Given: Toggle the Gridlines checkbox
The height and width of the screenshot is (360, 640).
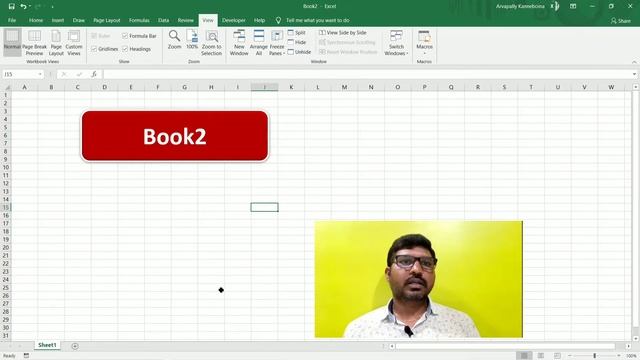Looking at the screenshot, I should [x=94, y=49].
